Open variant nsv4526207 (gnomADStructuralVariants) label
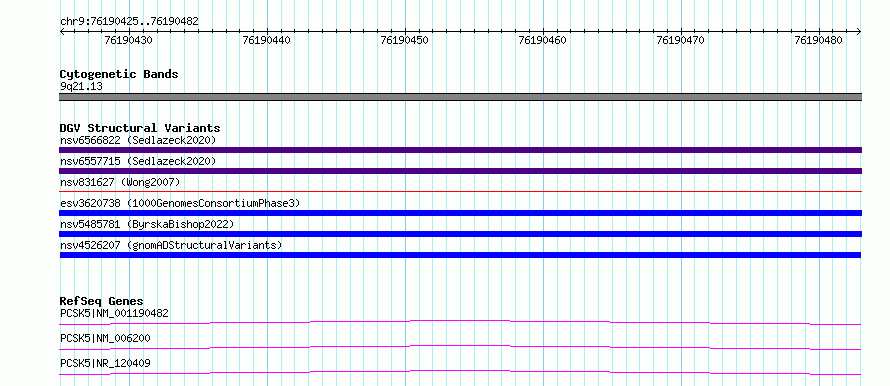 point(171,245)
